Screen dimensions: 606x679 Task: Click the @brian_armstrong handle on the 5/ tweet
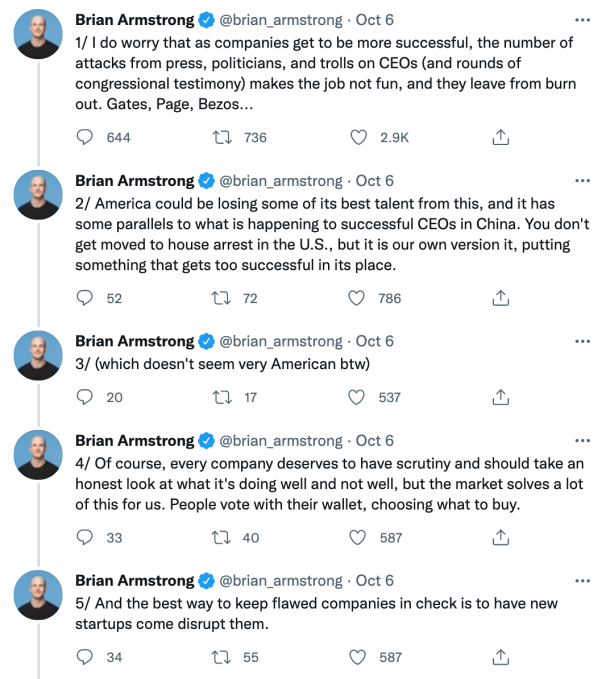(283, 581)
